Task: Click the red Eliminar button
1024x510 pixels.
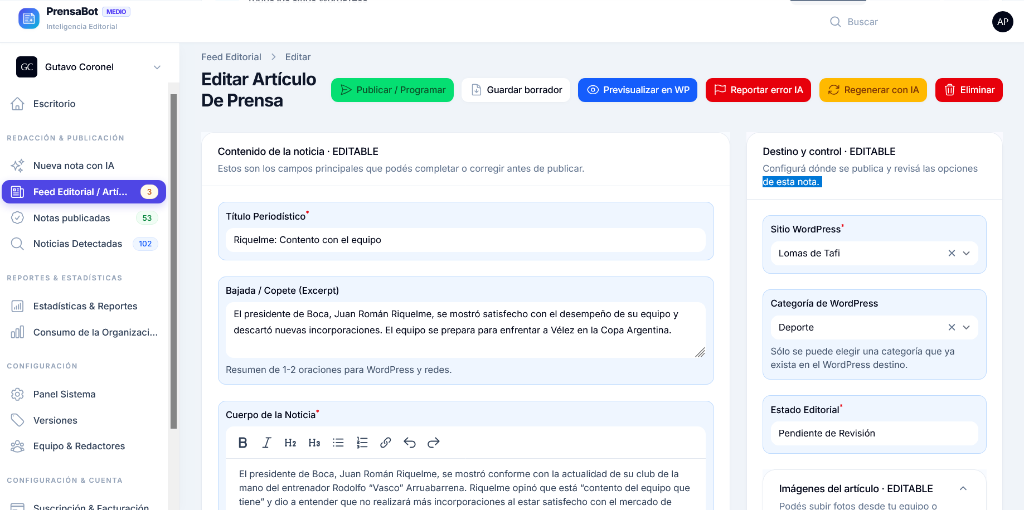Action: [x=968, y=90]
